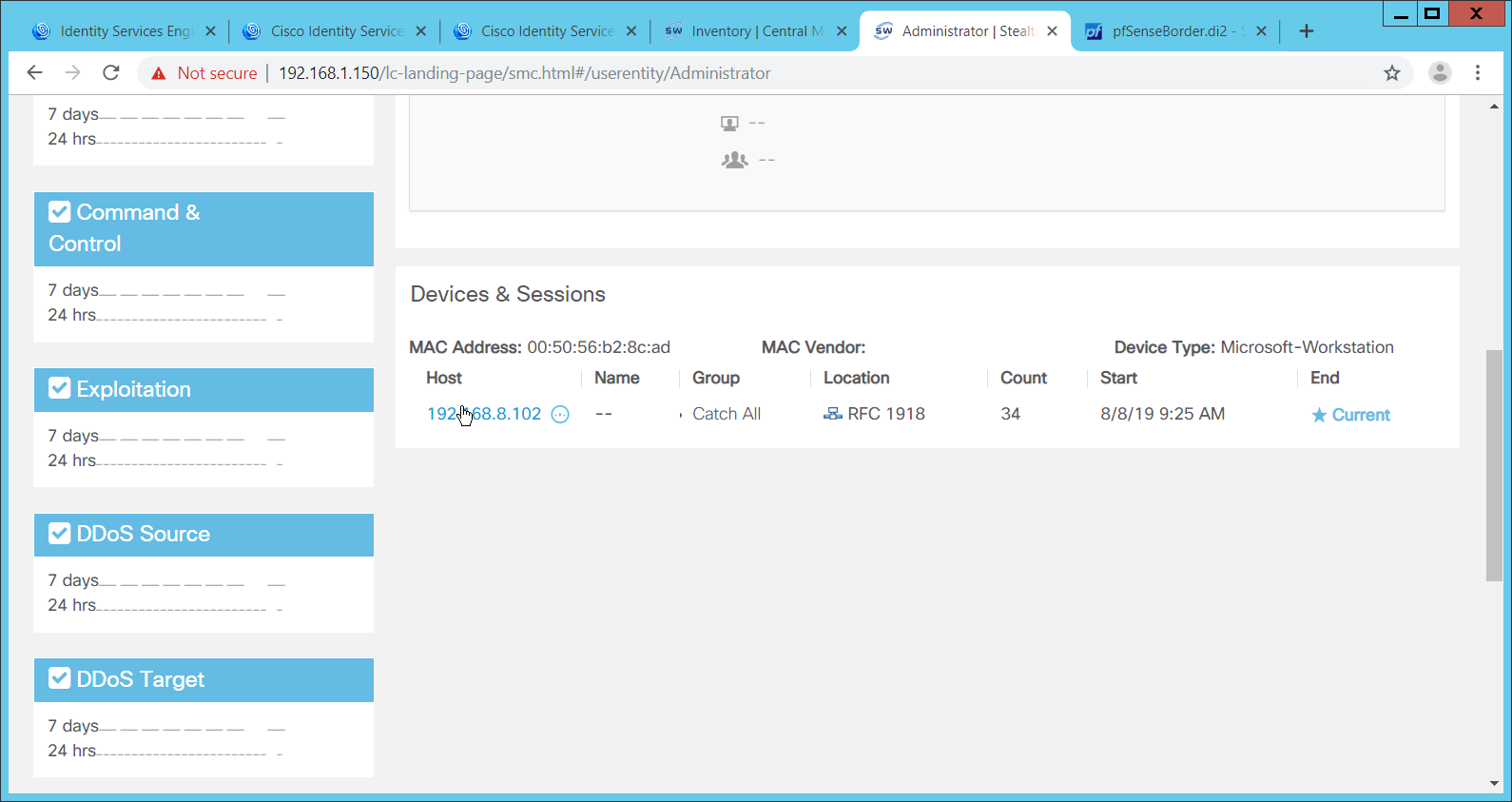Open the Chrome profile avatar icon
The height and width of the screenshot is (802, 1512).
[x=1440, y=73]
